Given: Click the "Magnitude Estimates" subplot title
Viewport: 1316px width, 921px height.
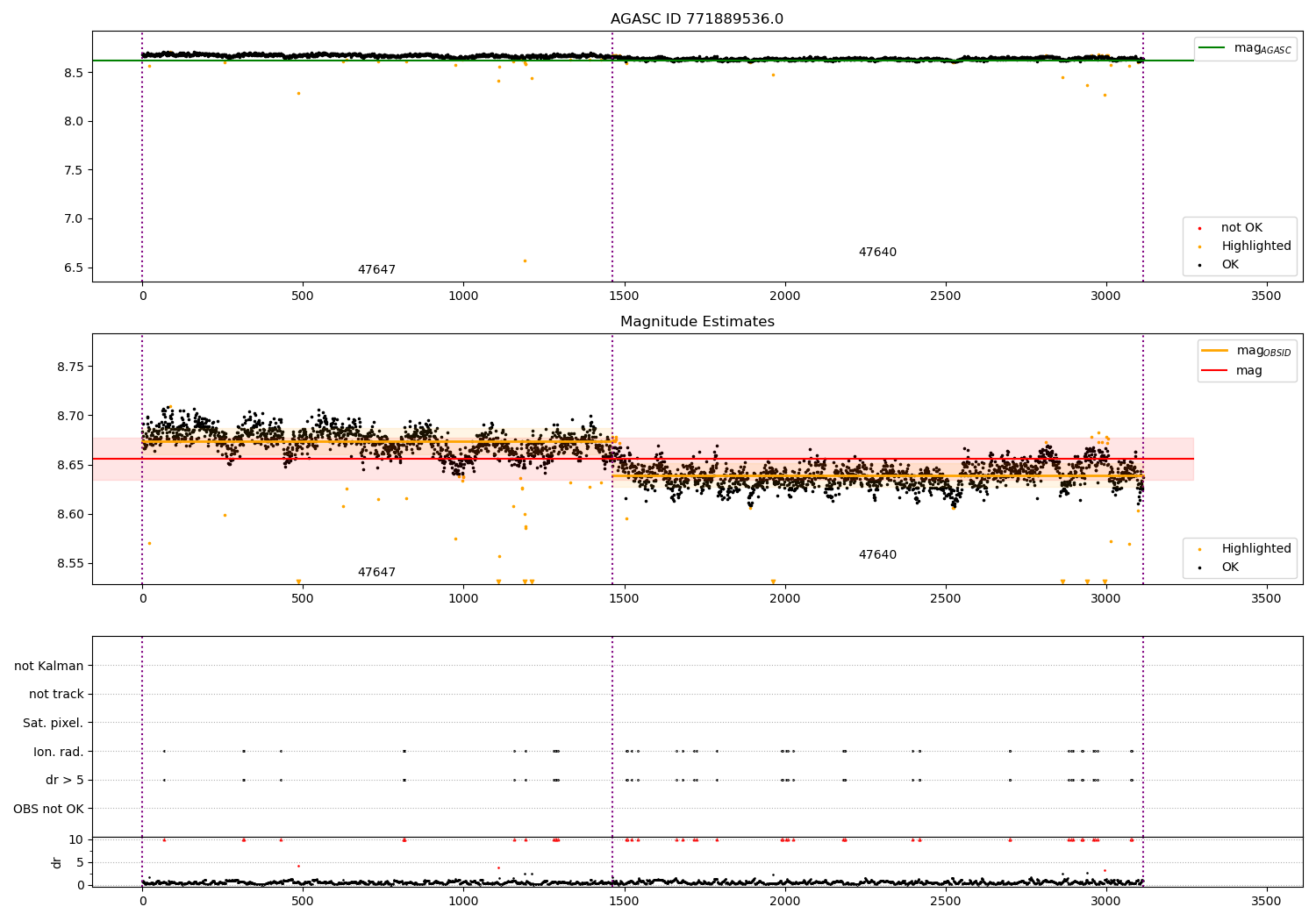Looking at the screenshot, I should [697, 322].
